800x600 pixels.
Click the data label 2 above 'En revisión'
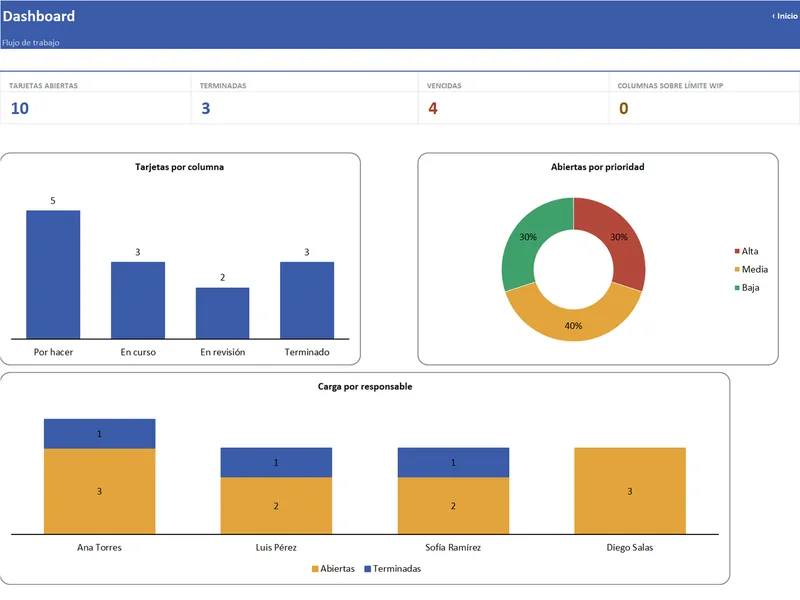click(222, 278)
